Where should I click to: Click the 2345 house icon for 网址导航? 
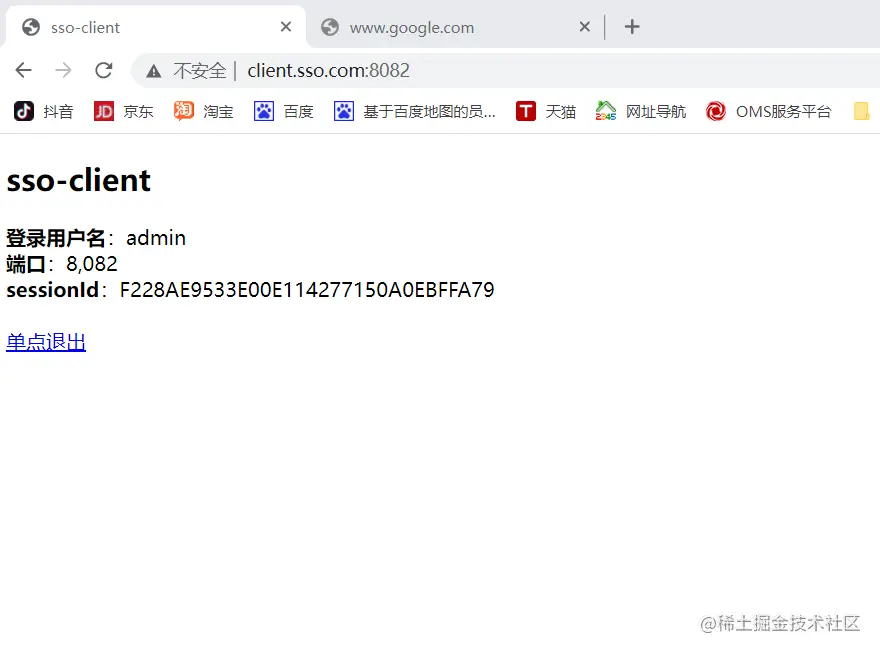coord(606,111)
